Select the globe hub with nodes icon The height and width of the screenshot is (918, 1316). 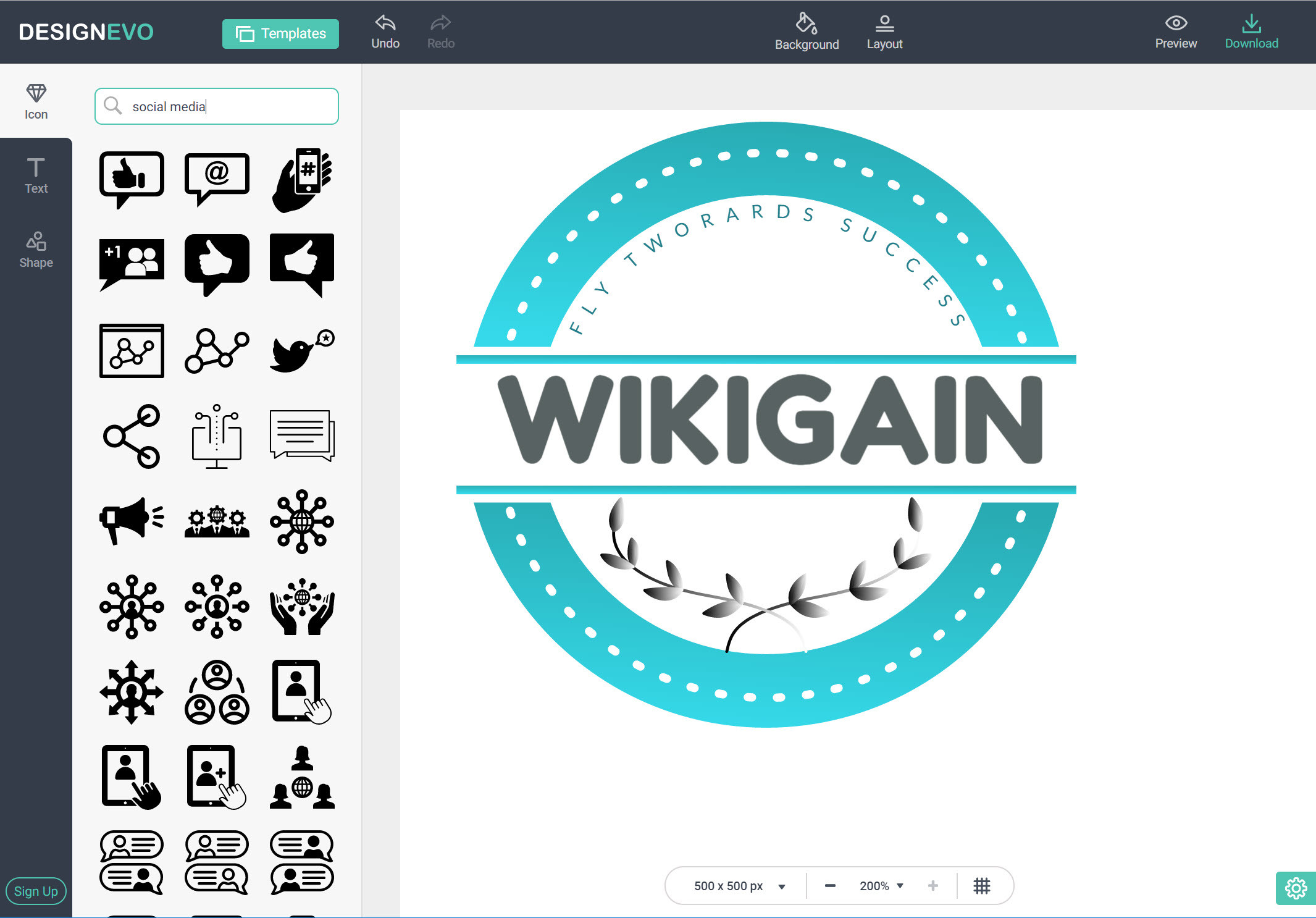coord(302,521)
